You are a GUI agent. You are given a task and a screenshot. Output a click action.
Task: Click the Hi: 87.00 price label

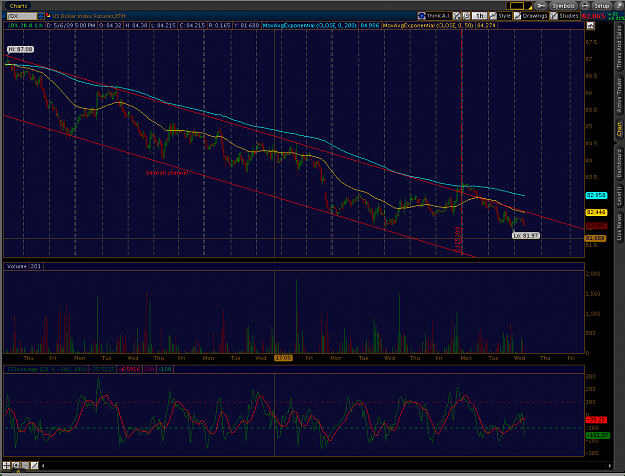click(20, 49)
